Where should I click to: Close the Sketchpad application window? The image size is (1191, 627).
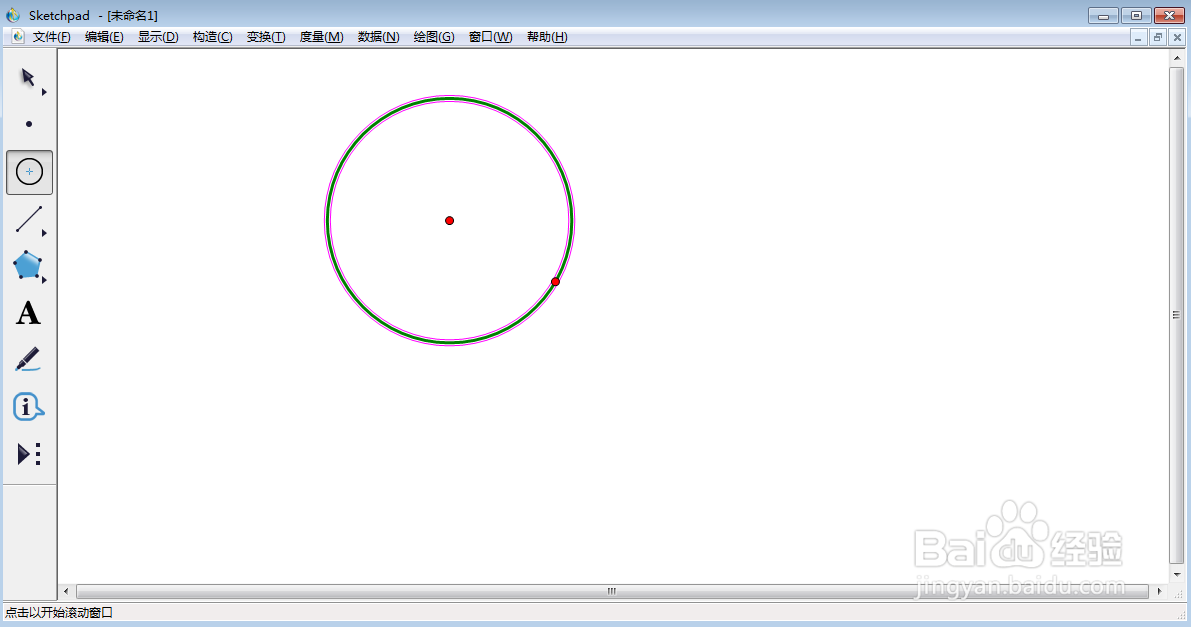pos(1170,15)
